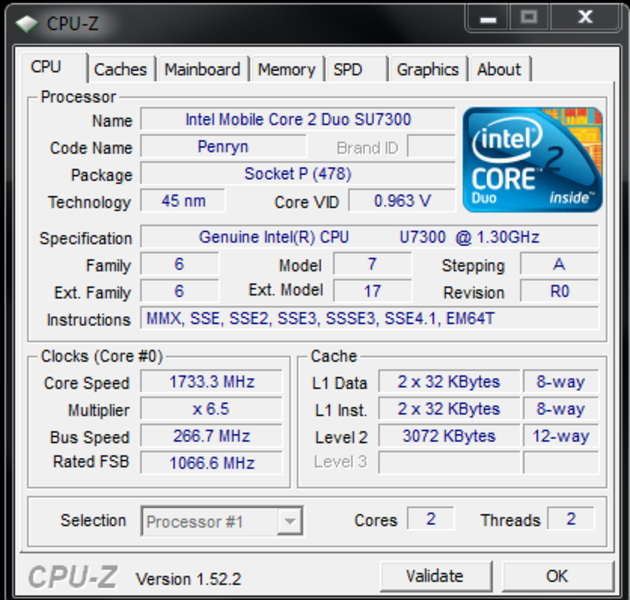Go to the SPD tab

coord(356,70)
